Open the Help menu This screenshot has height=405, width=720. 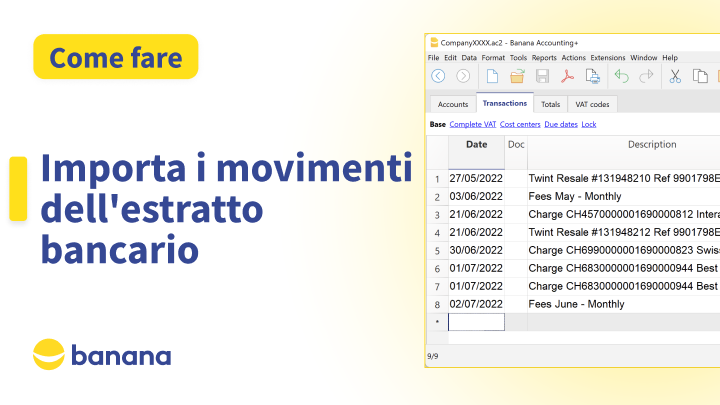click(670, 57)
